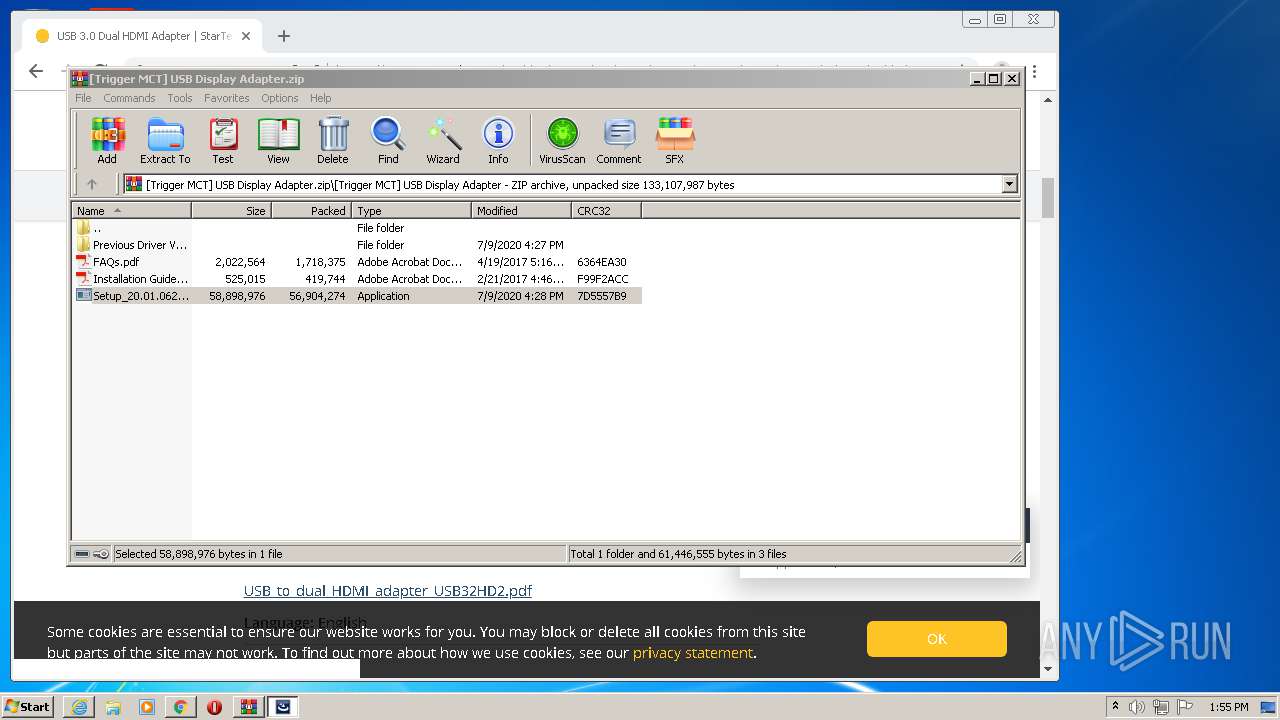Launch the Wizard tool

tap(443, 141)
